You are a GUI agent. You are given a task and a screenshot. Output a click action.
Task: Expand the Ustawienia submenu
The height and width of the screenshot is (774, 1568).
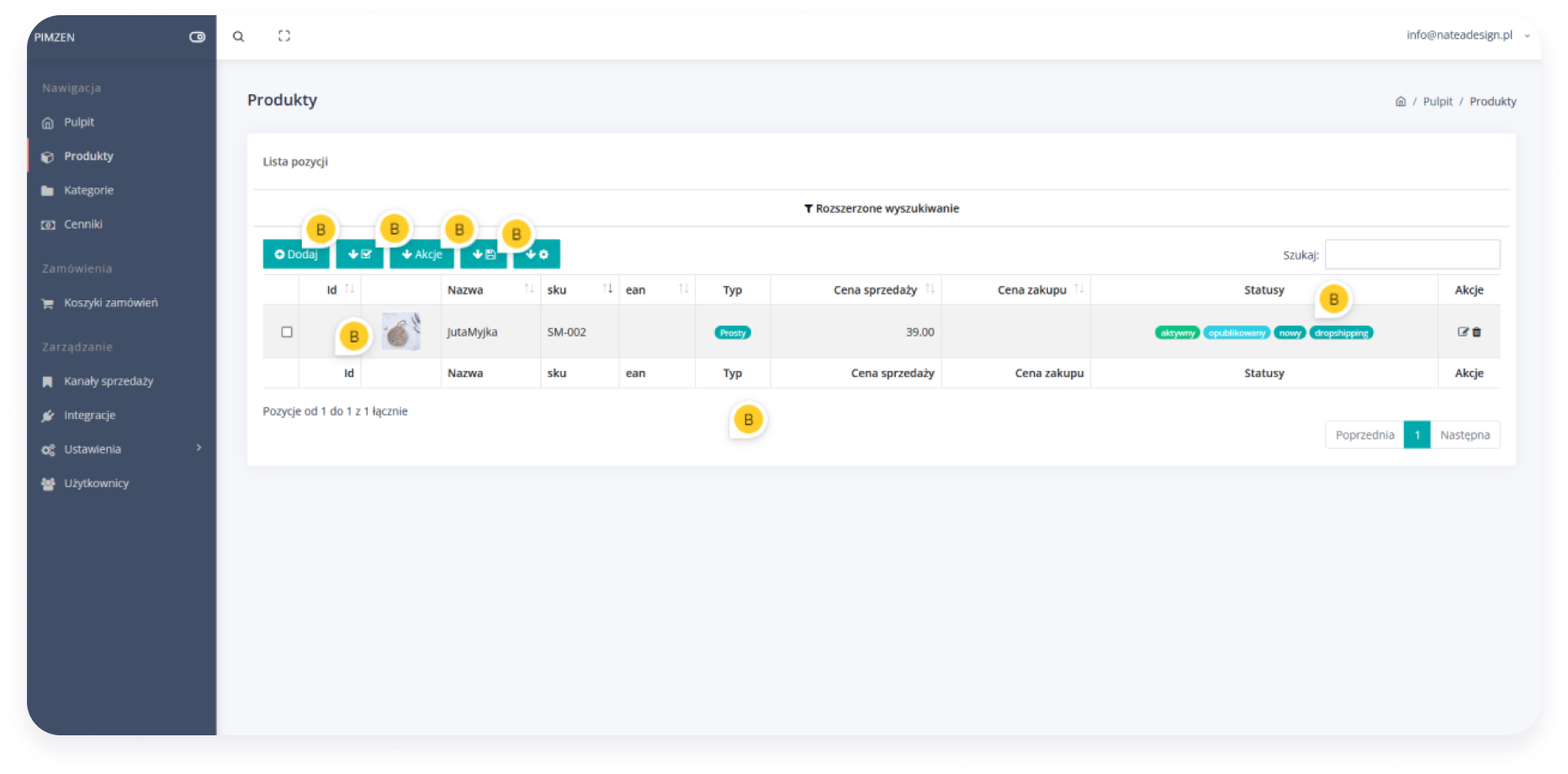(122, 449)
